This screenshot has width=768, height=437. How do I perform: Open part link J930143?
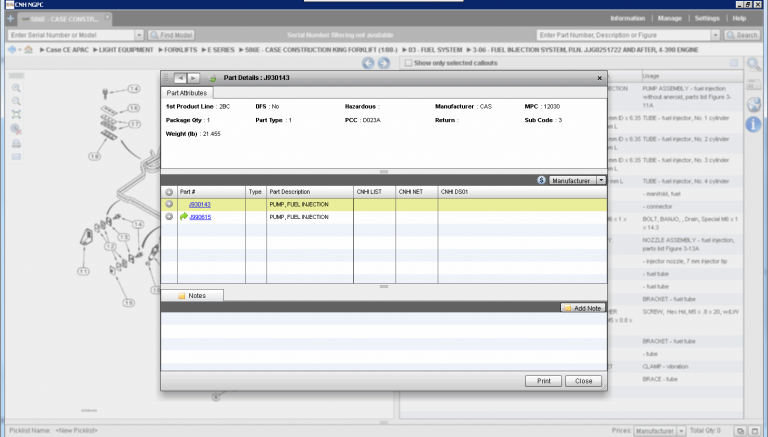[199, 204]
